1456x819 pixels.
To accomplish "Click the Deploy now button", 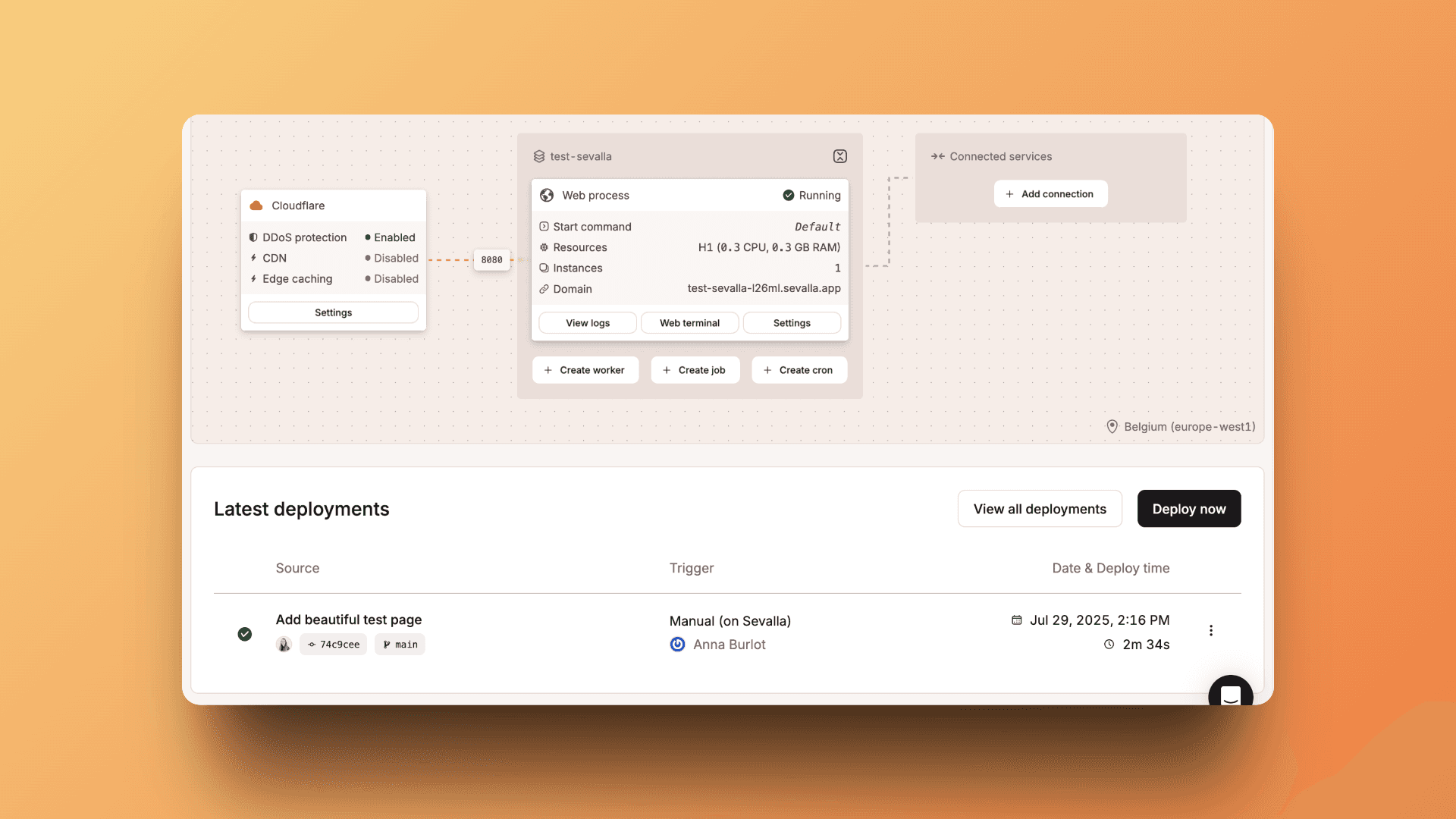I will (1189, 509).
